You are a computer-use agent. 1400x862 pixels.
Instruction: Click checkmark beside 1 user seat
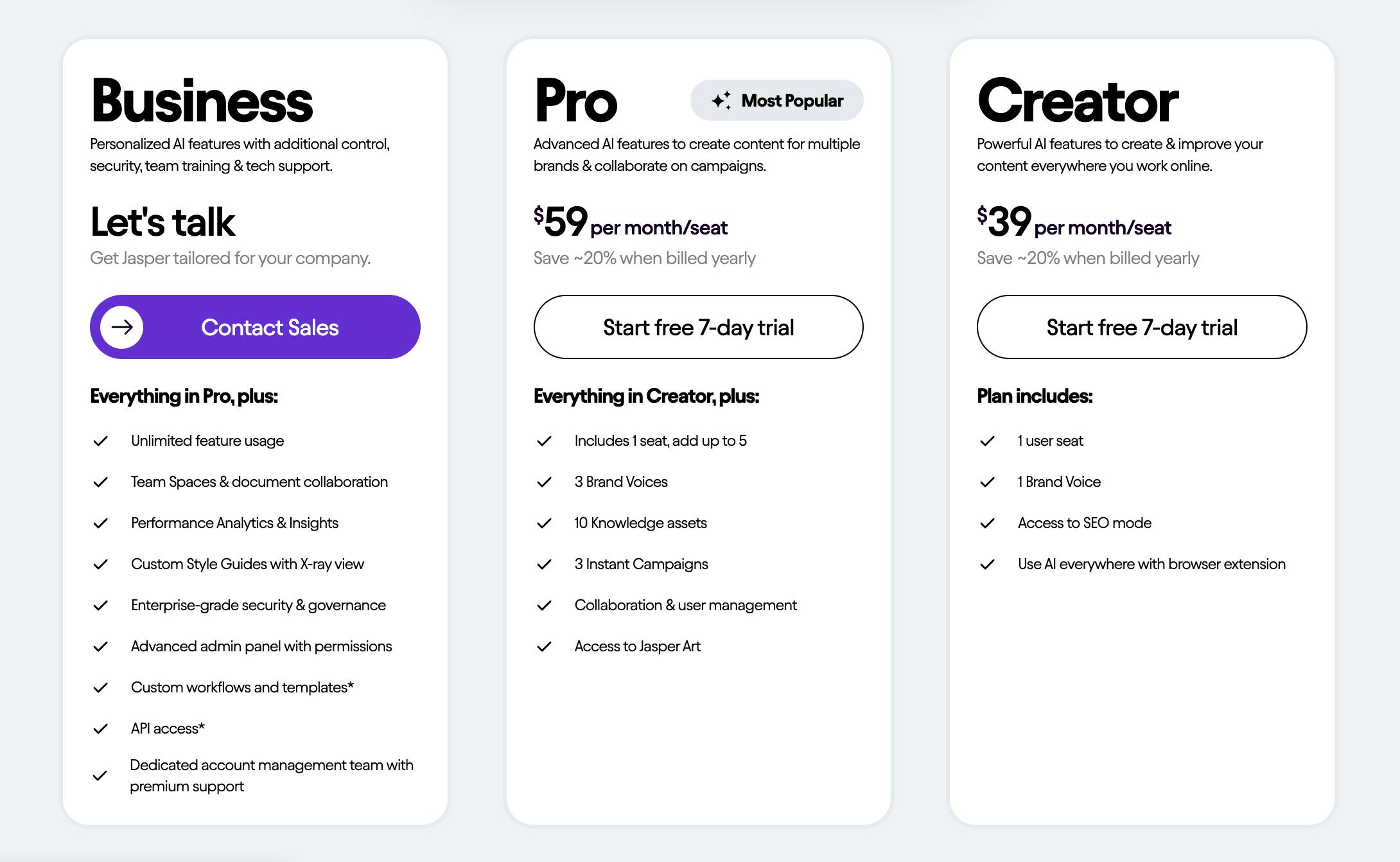(988, 441)
